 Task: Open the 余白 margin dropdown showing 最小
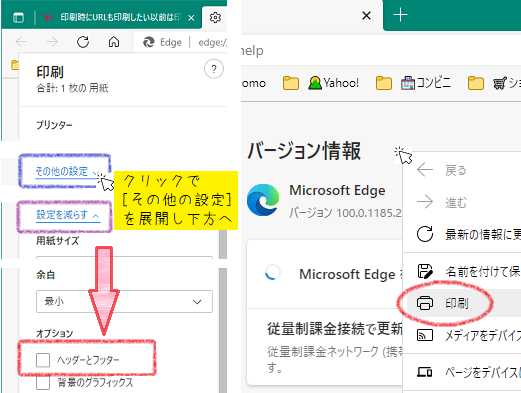click(124, 301)
